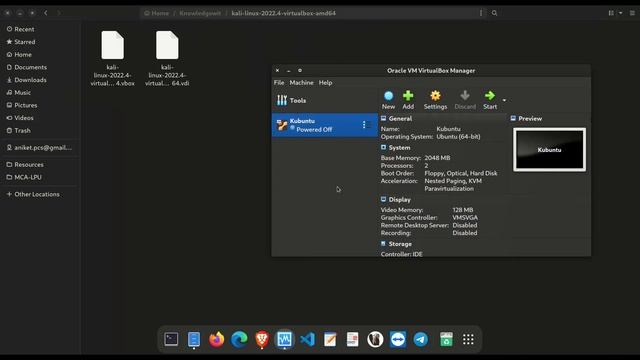The width and height of the screenshot is (640, 360).
Task: Click the Storage section header
Action: click(x=400, y=244)
